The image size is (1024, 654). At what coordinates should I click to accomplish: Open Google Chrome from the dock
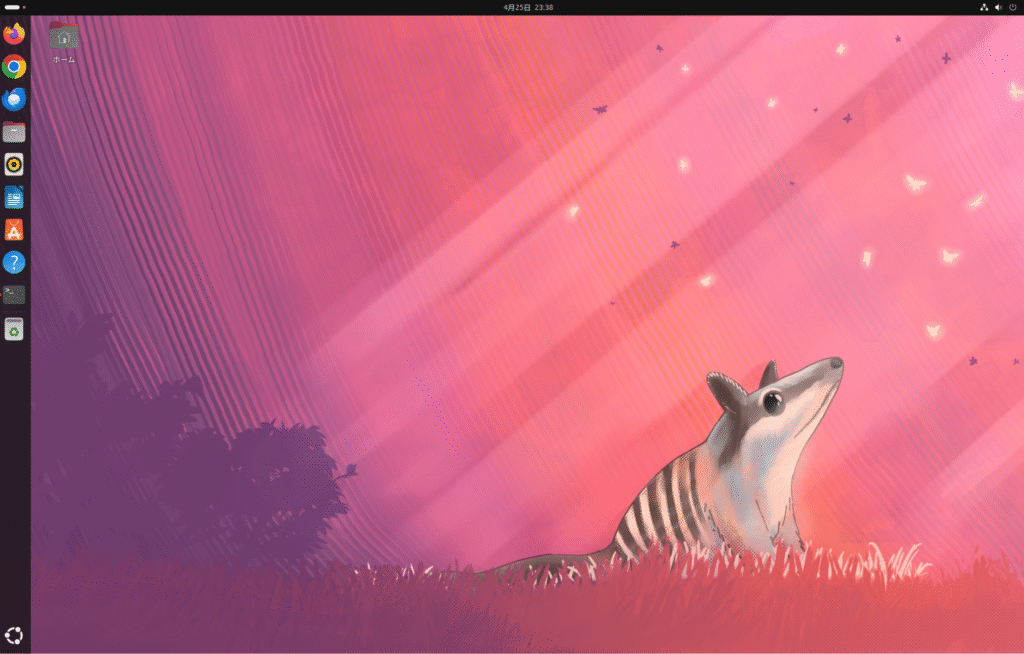pos(14,67)
